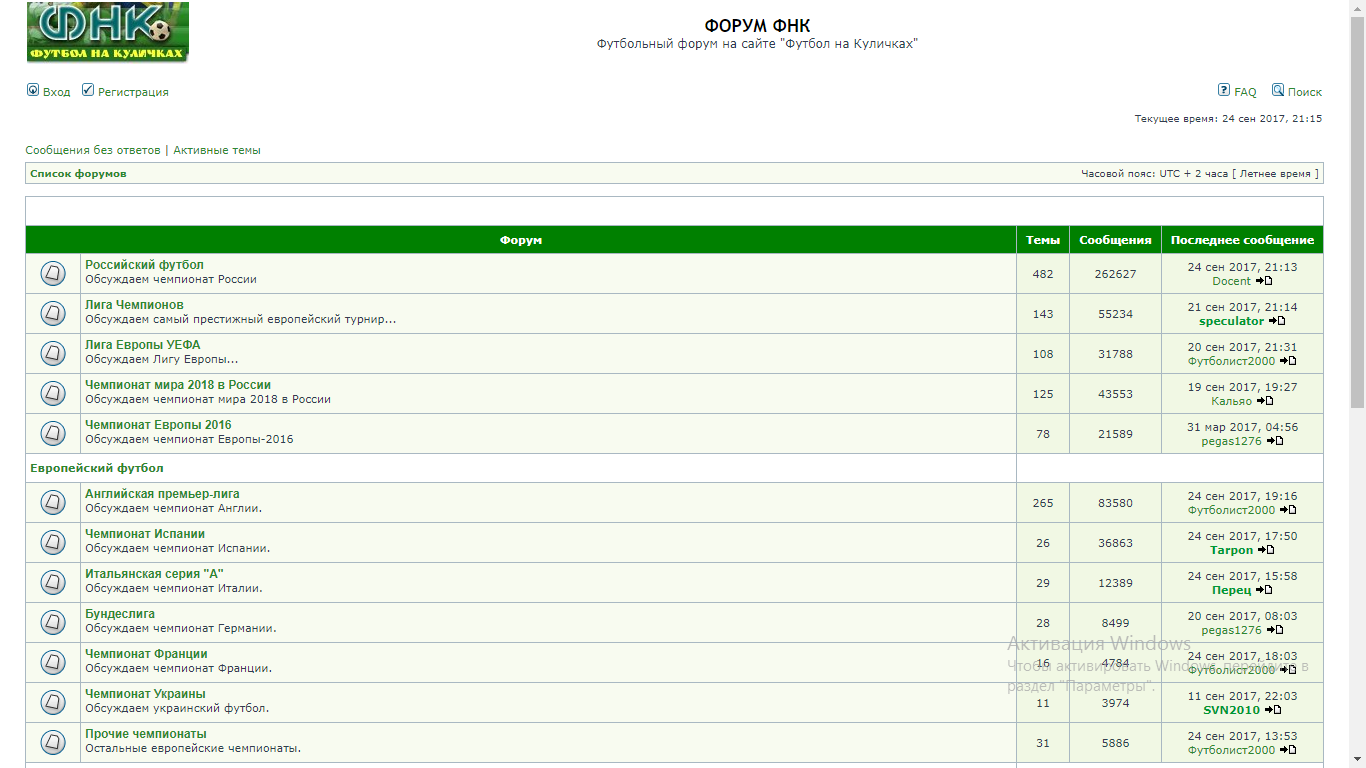Go to Список форумов breadcrumb
This screenshot has height=768, width=1366.
click(x=78, y=174)
